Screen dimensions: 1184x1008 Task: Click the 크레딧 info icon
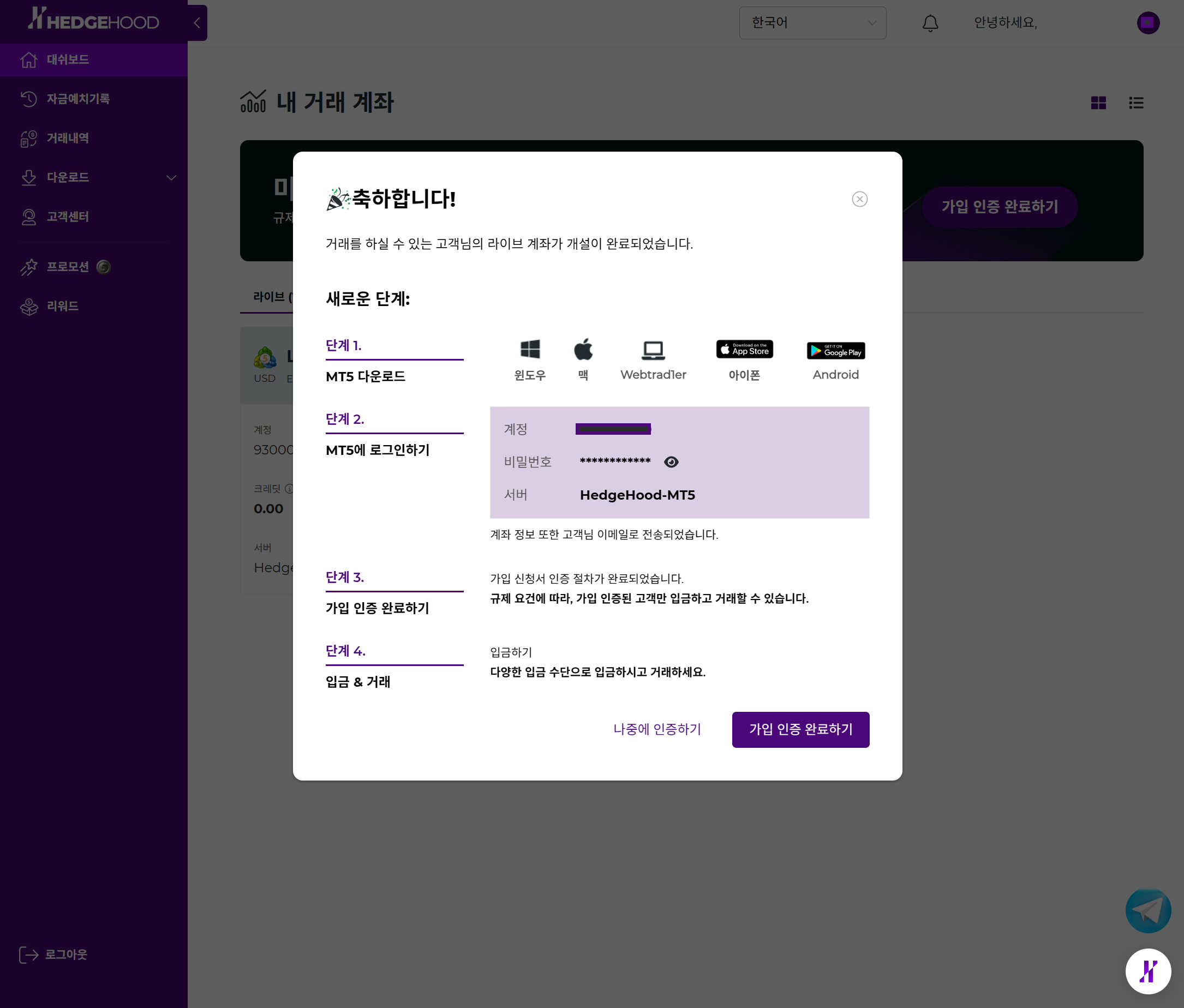pyautogui.click(x=289, y=489)
